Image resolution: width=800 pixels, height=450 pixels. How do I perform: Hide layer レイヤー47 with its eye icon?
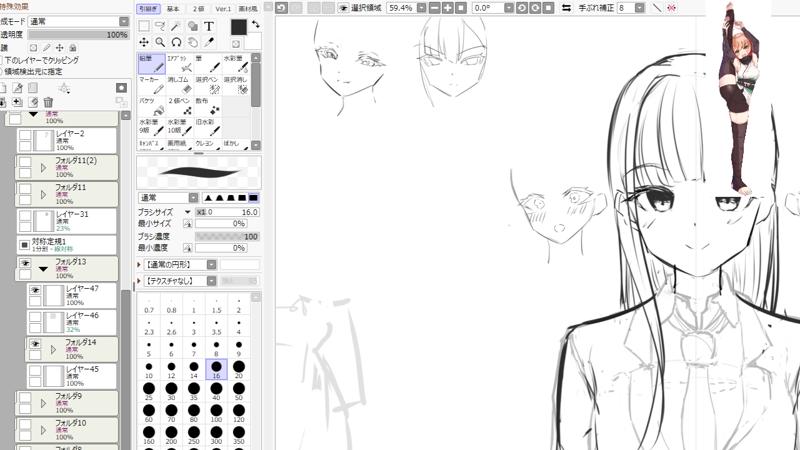click(35, 290)
